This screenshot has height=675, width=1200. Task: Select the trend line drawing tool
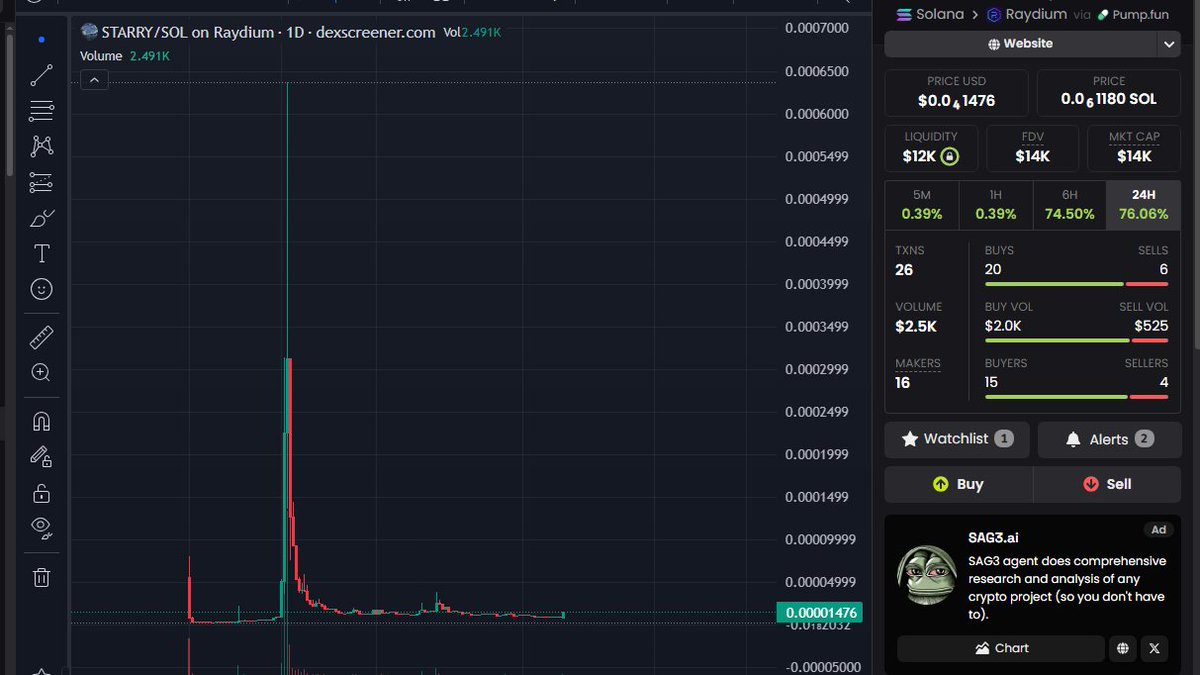(41, 75)
